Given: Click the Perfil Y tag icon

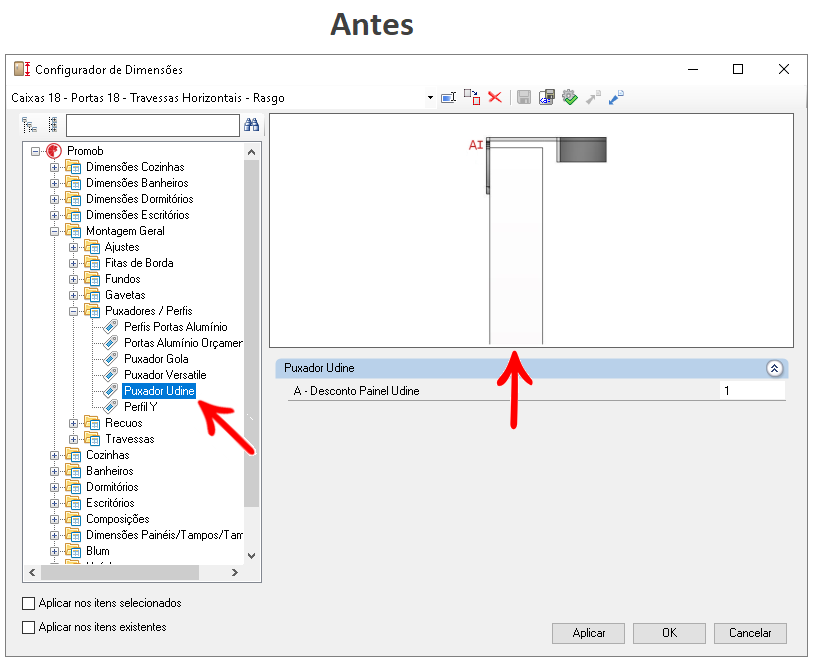Looking at the screenshot, I should coord(110,407).
